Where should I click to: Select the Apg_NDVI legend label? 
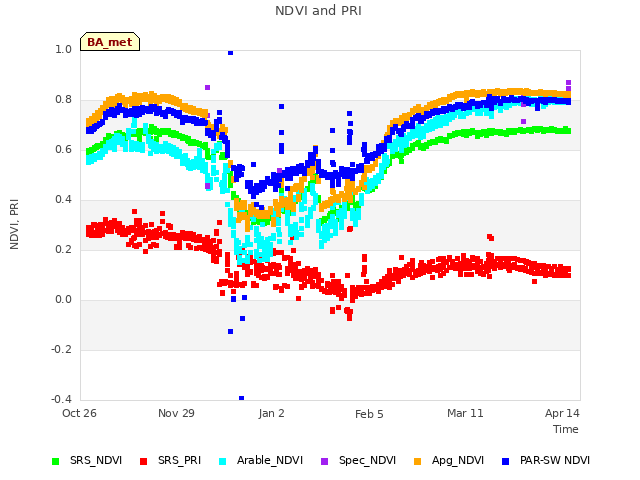(x=458, y=460)
